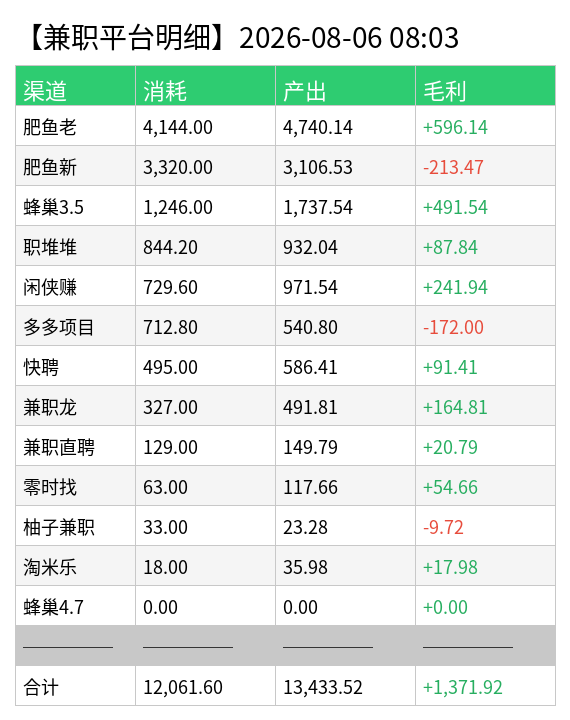Click the 产出 column header
The height and width of the screenshot is (720, 570).
tap(345, 86)
